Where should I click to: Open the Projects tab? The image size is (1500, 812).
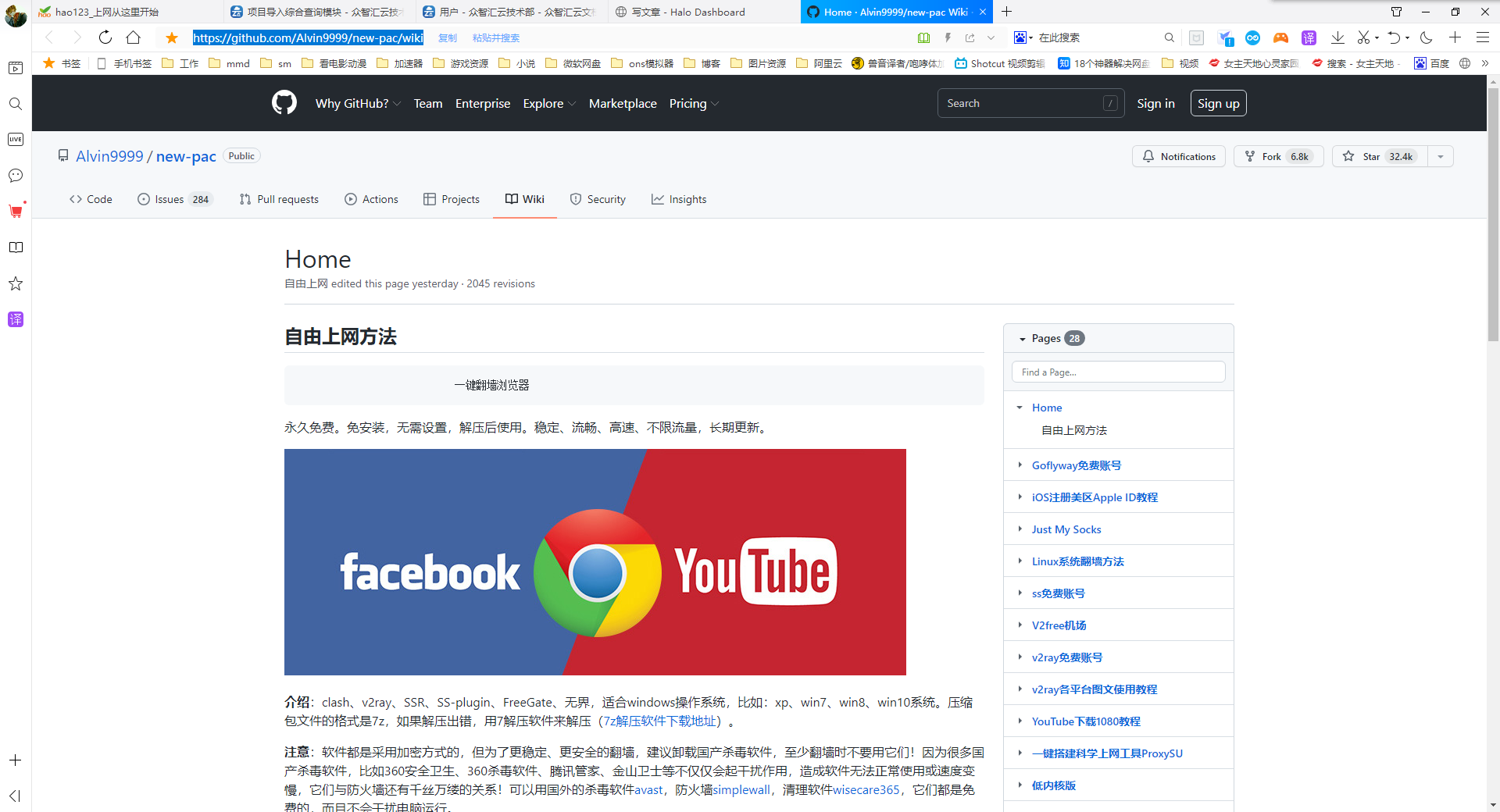[x=452, y=199]
